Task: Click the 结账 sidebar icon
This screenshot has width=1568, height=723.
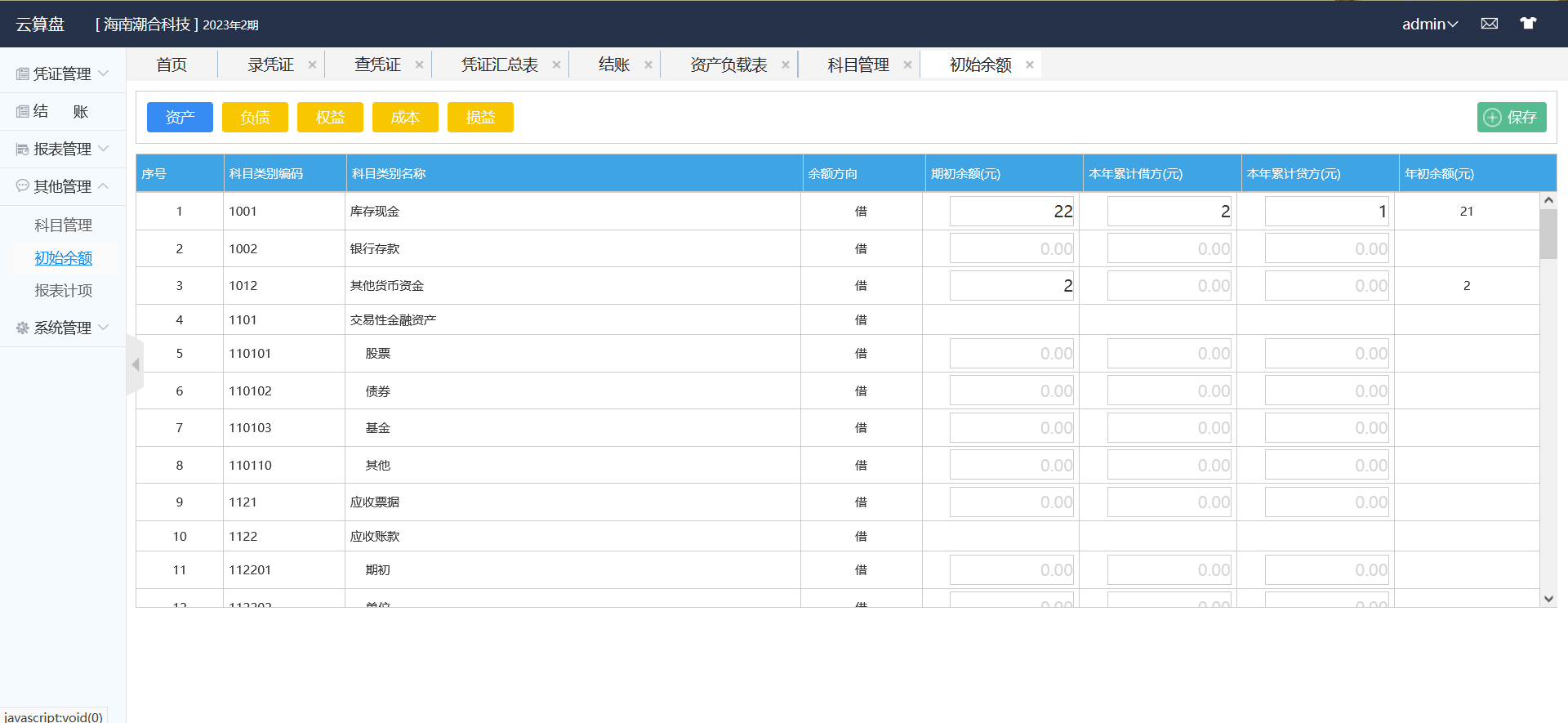Action: tap(23, 112)
